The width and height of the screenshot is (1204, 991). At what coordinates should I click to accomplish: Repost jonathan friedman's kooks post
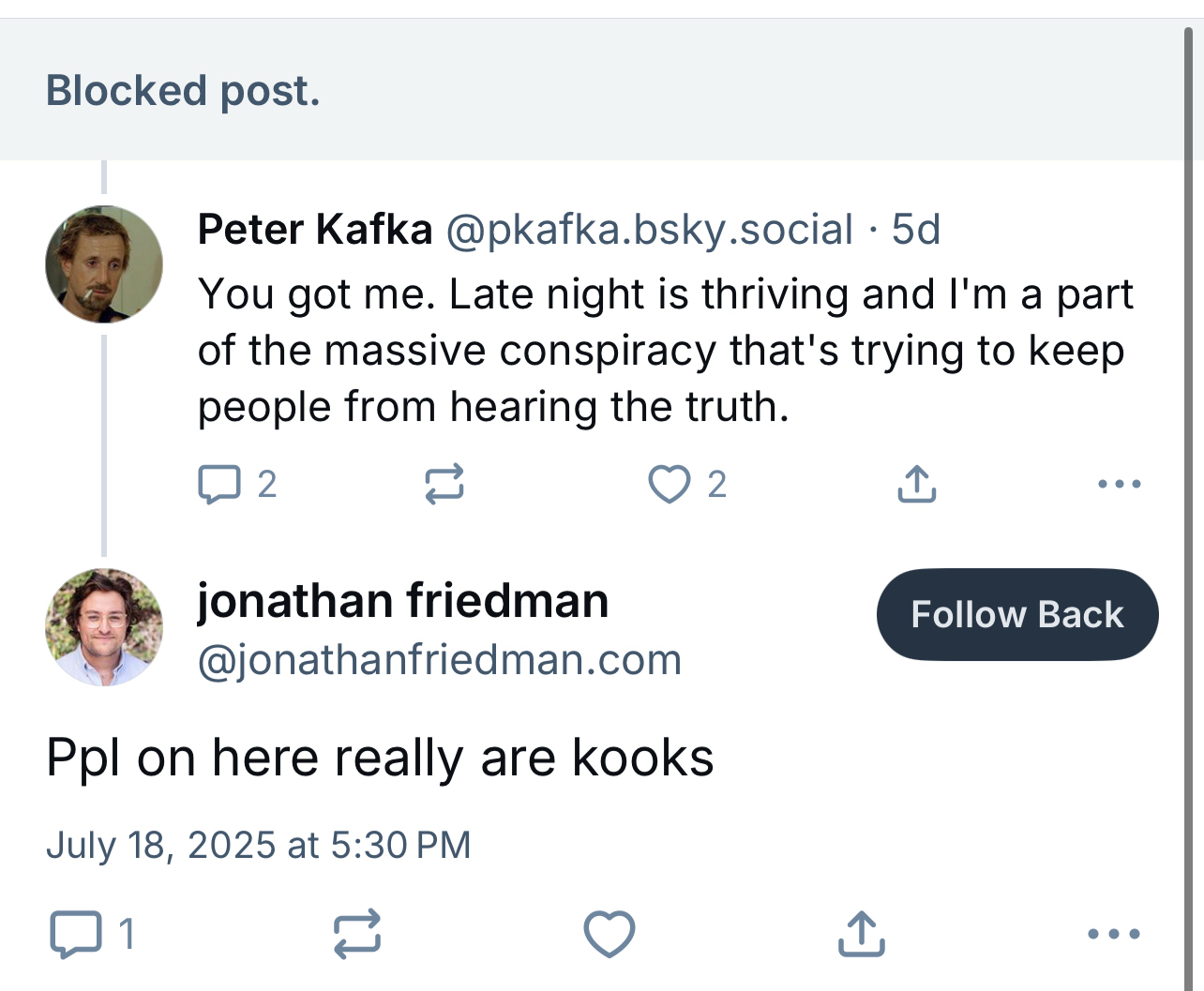(357, 934)
